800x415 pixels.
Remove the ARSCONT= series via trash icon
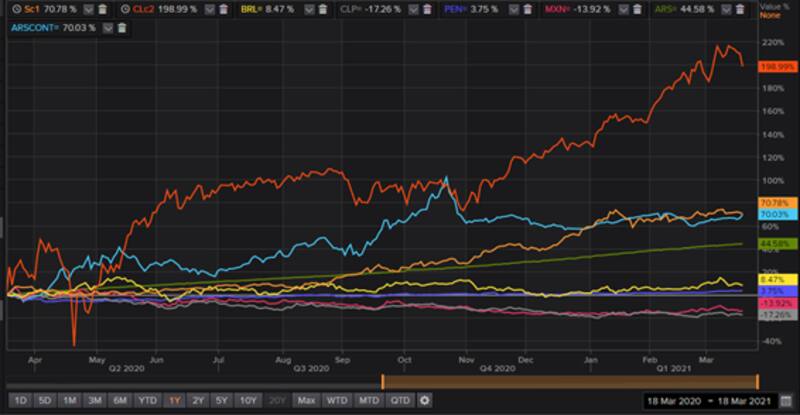coord(122,28)
